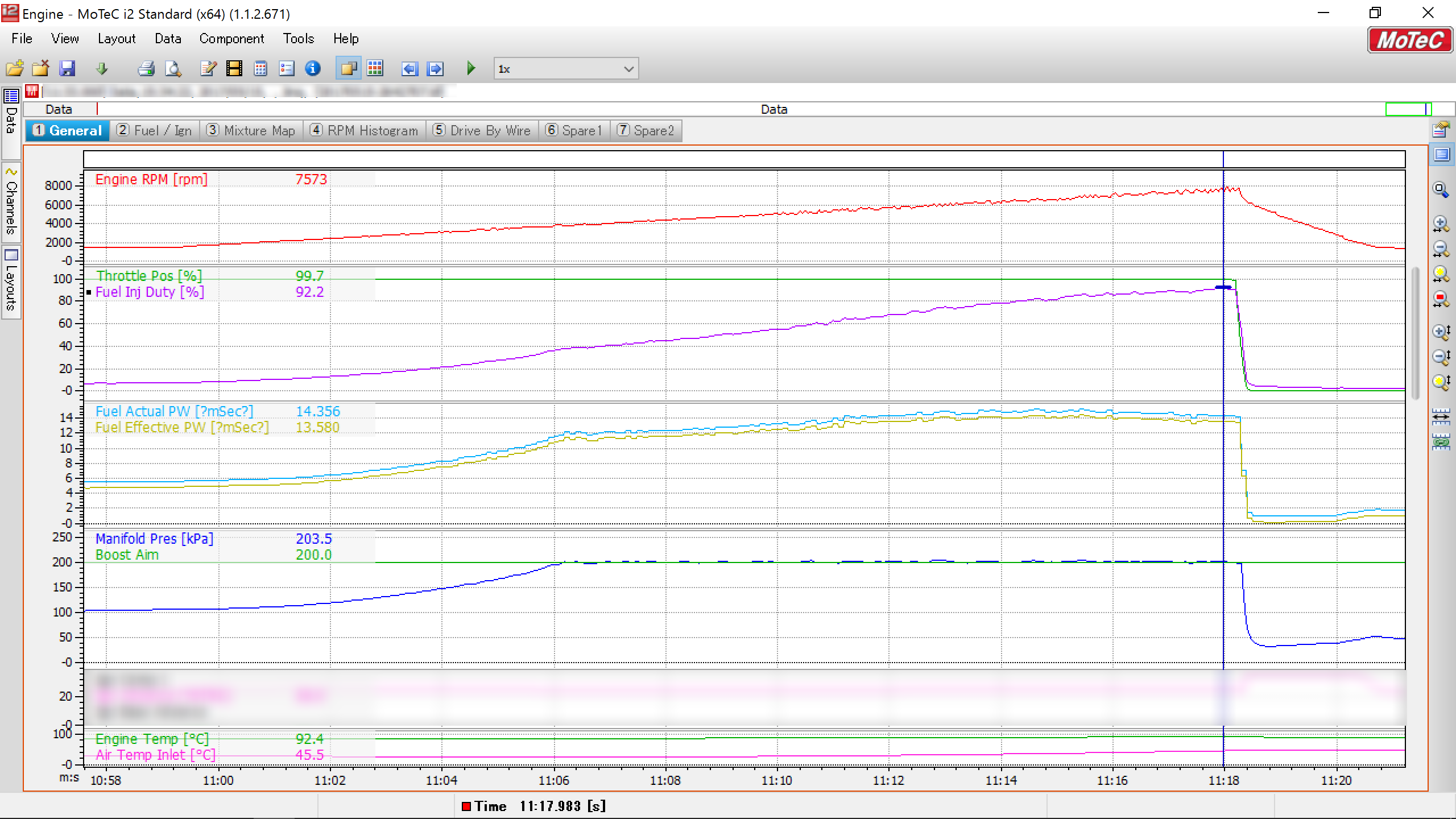Toggle the linked axis scale icon
The width and height of the screenshot is (1456, 819).
tap(1441, 441)
